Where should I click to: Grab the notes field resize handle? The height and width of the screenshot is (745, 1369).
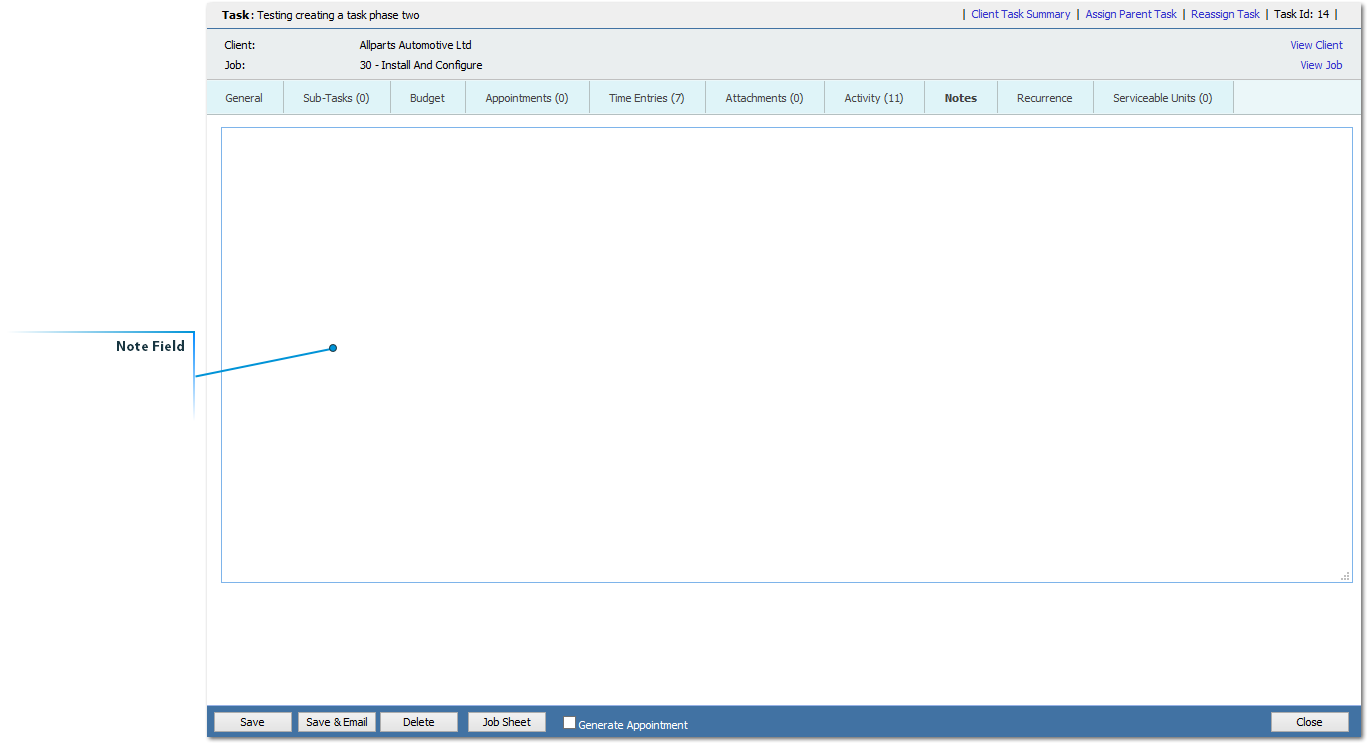coord(1346,576)
